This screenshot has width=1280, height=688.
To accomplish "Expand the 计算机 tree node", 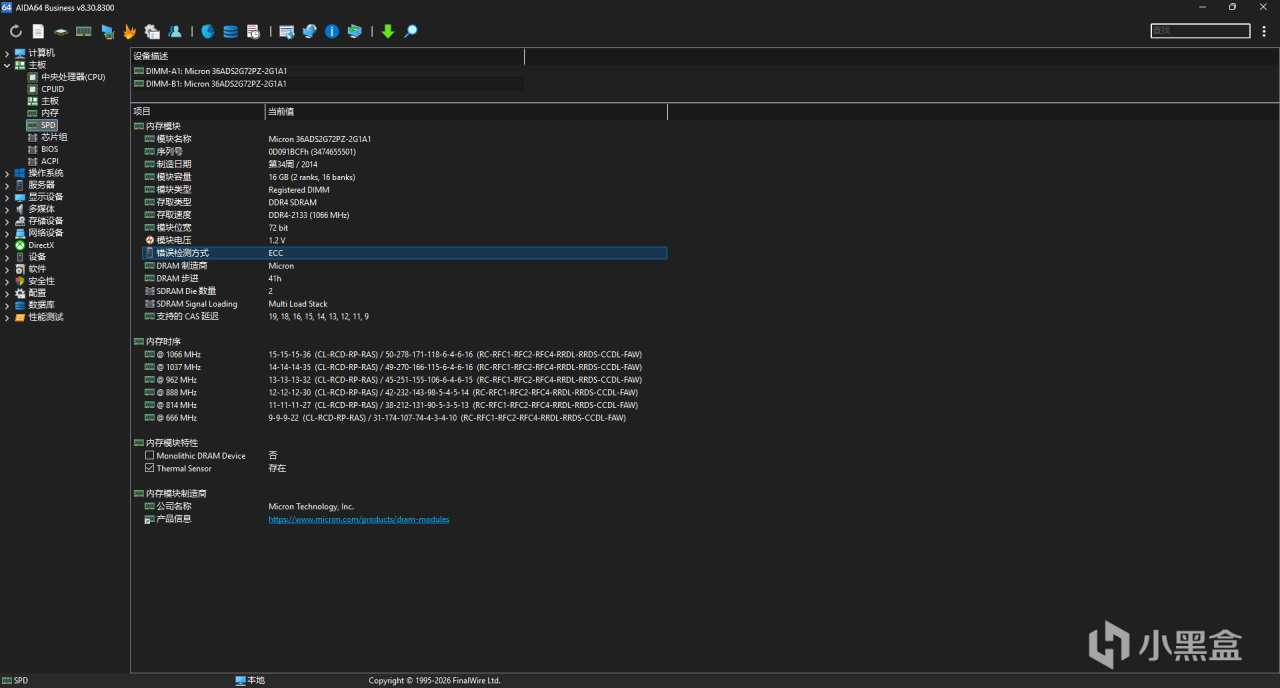I will tap(7, 53).
